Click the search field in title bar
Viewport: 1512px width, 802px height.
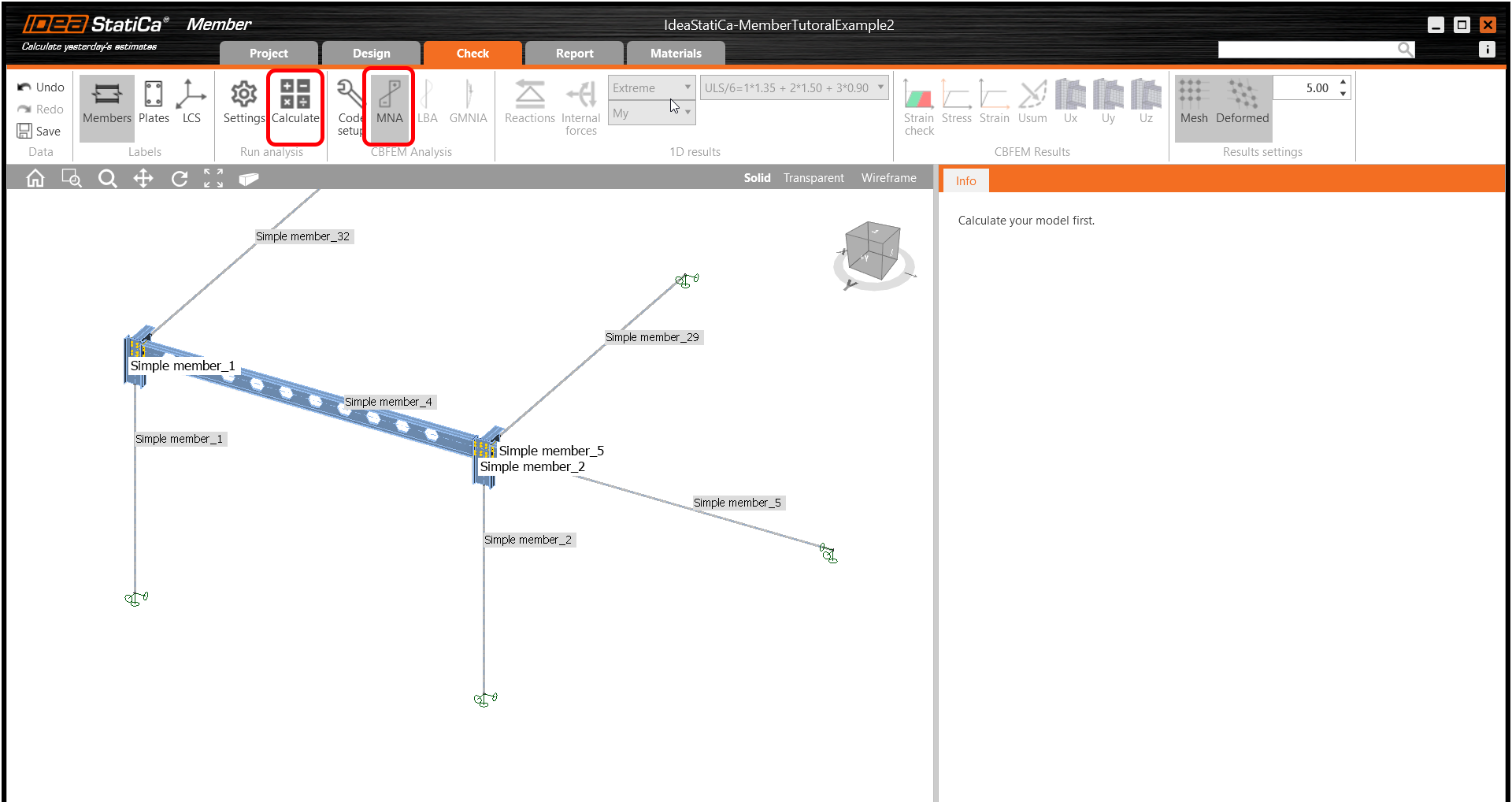[1307, 50]
